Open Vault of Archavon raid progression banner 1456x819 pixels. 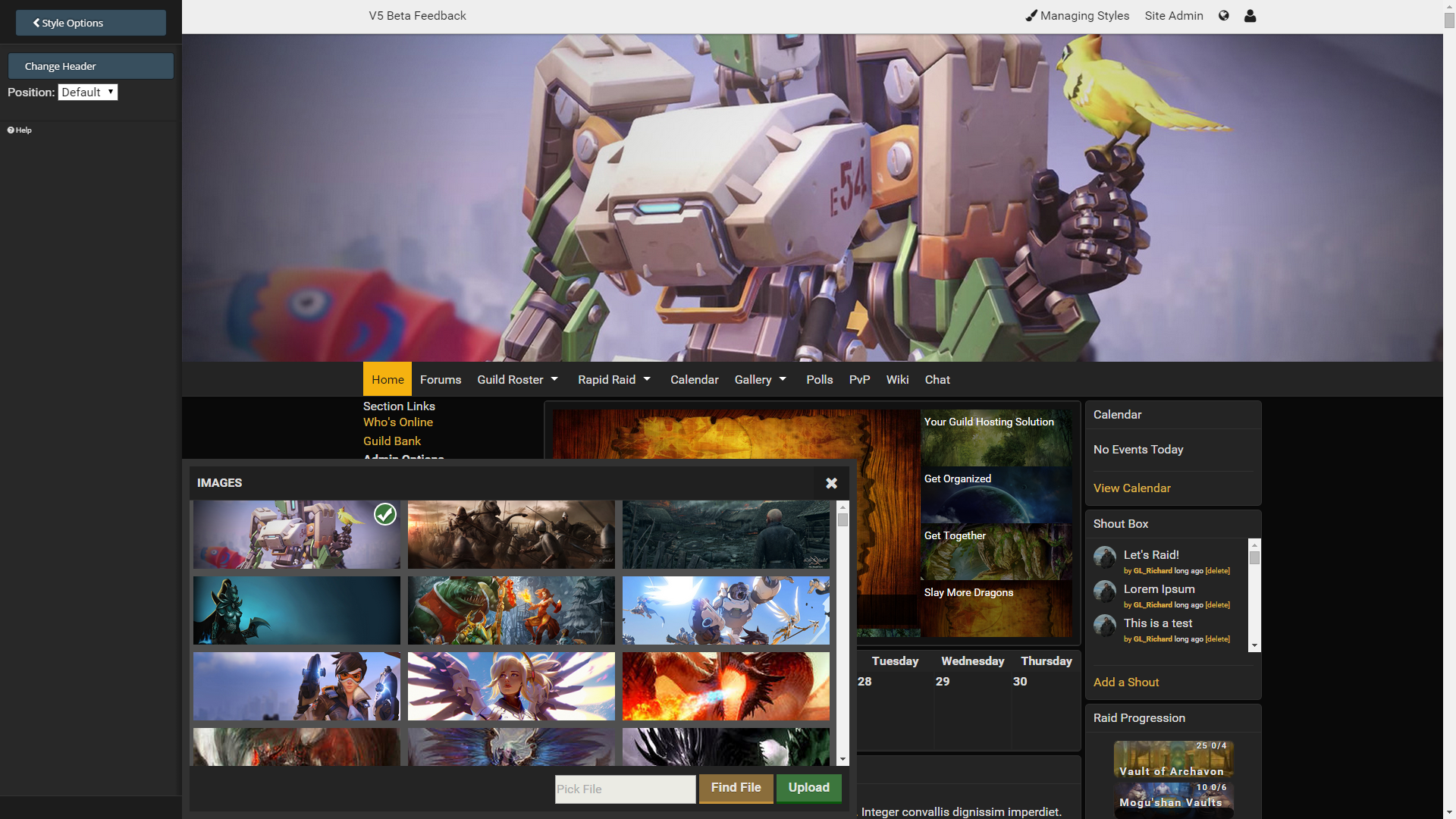[1173, 760]
